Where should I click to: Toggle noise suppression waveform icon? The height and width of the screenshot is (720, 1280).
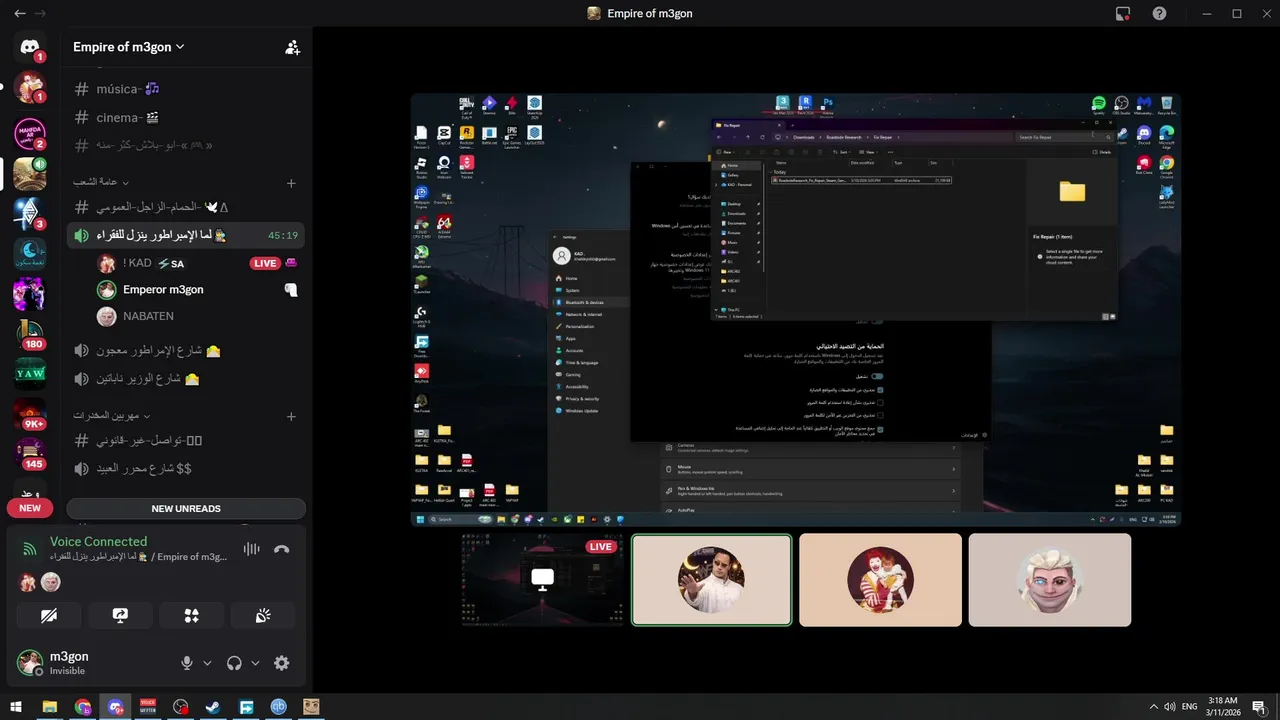tap(251, 549)
